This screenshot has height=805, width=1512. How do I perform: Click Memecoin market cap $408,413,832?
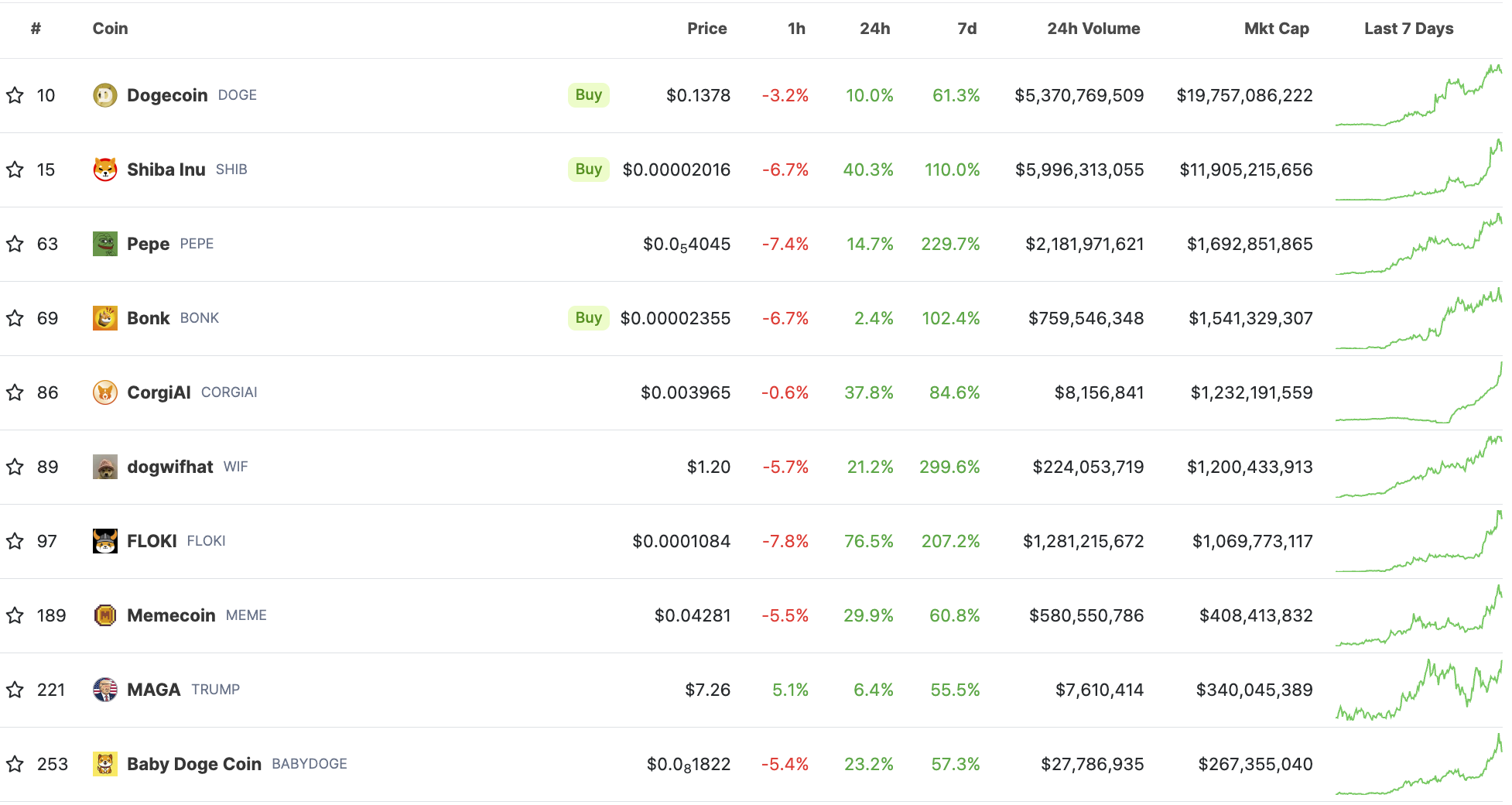(x=1256, y=615)
